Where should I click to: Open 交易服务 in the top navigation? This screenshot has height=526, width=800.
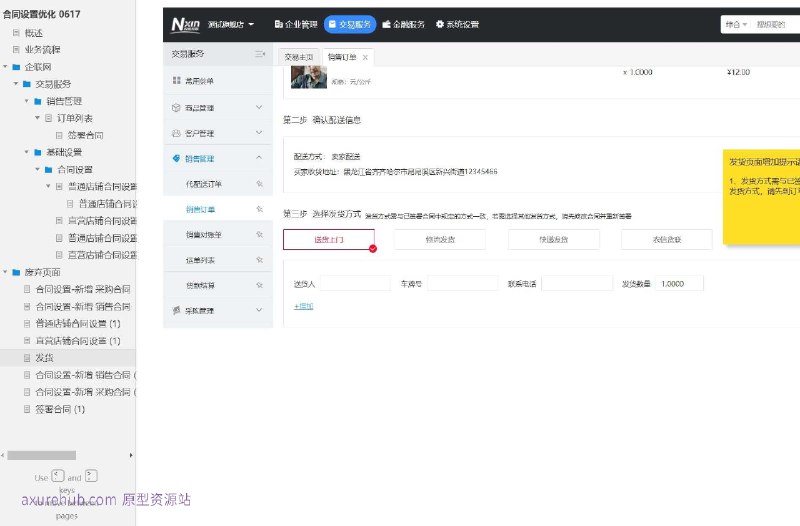pos(350,24)
